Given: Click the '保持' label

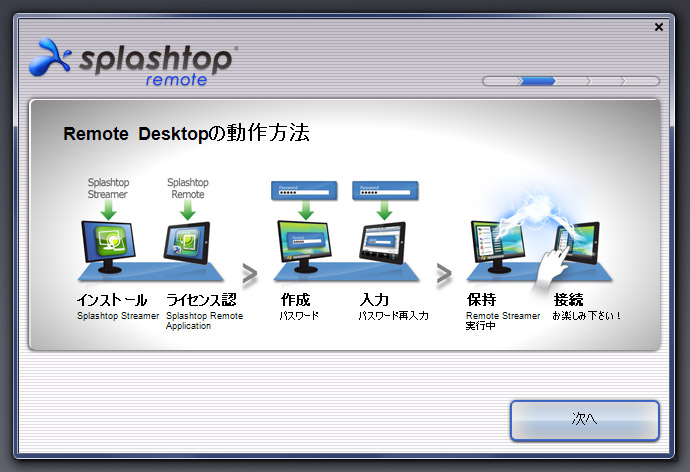Looking at the screenshot, I should (x=481, y=300).
